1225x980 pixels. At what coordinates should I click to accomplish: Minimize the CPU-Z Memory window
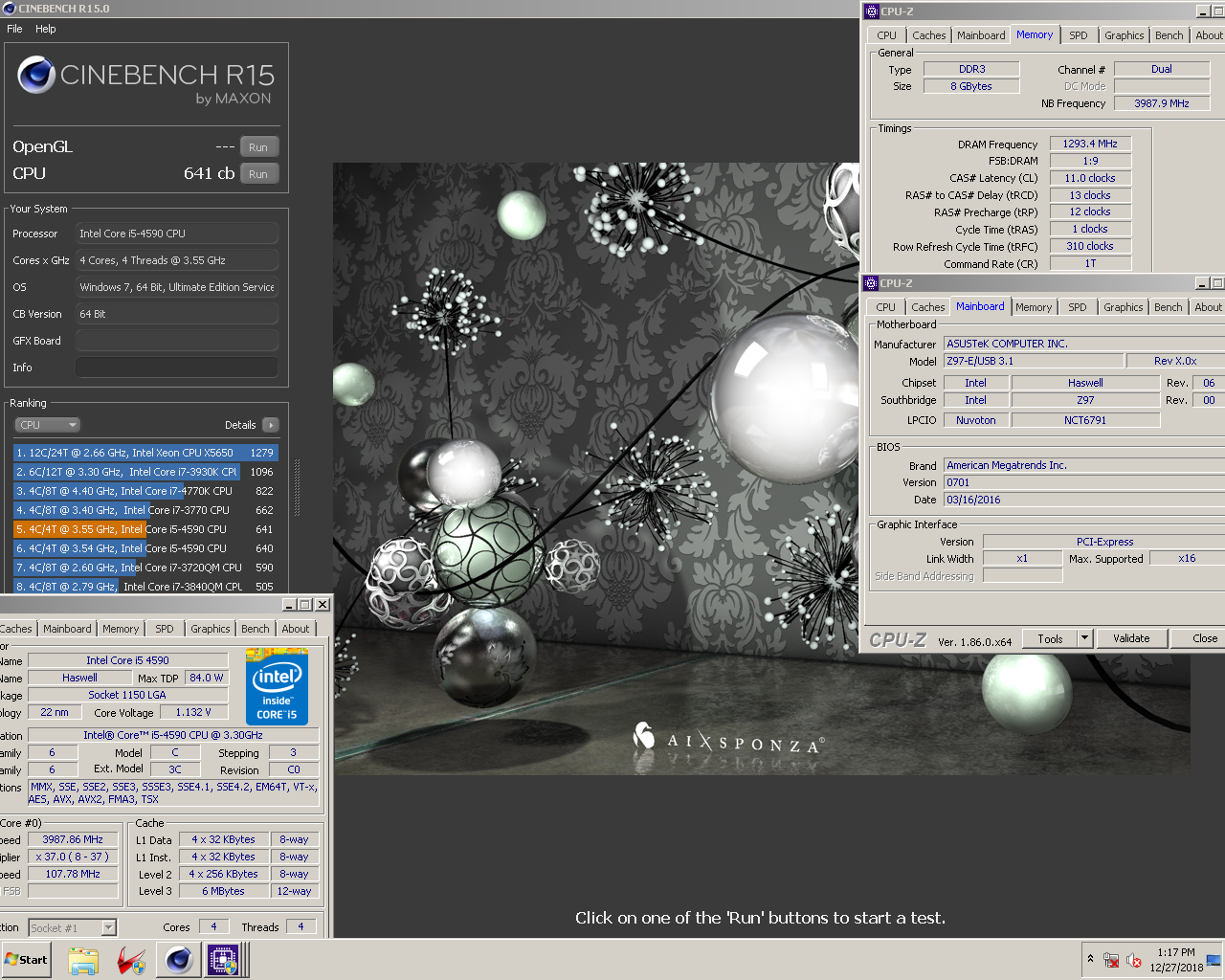coord(1203,11)
